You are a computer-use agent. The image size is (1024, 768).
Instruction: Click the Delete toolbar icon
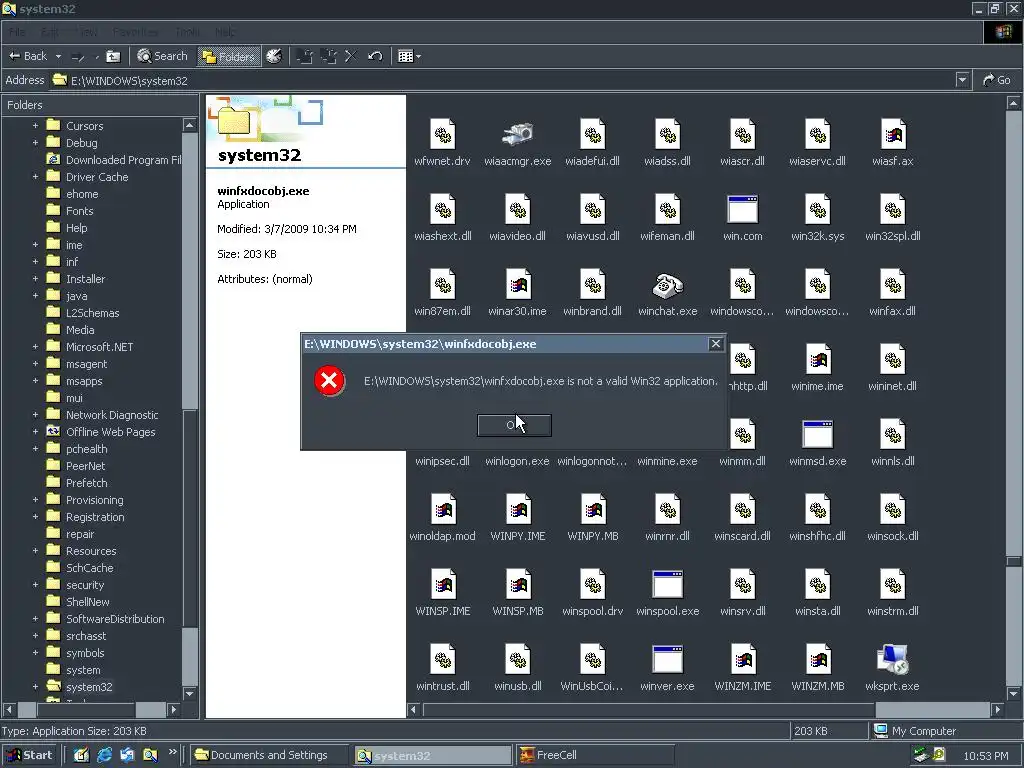coord(351,56)
